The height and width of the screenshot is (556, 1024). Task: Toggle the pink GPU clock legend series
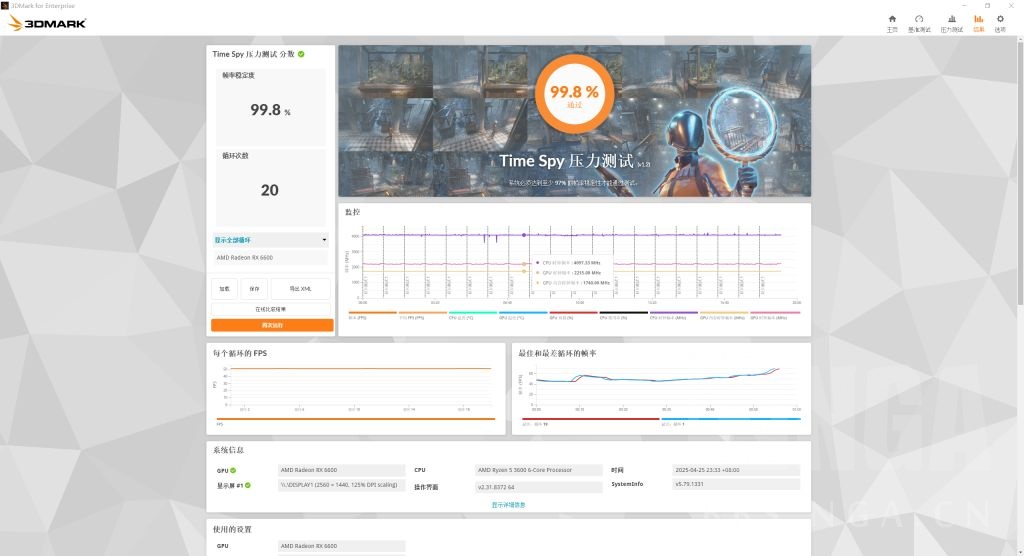775,315
